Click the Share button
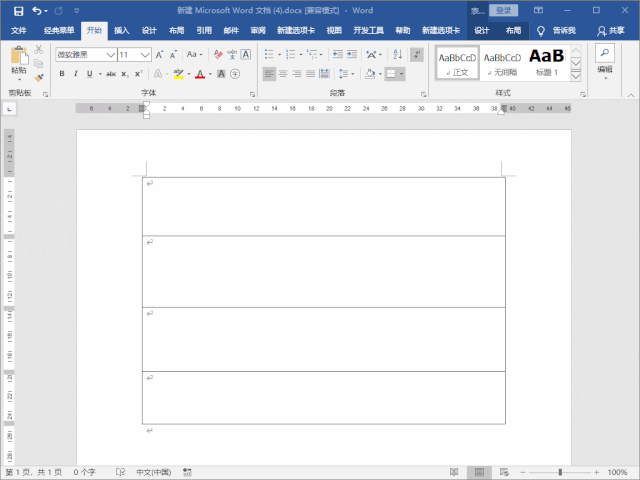This screenshot has height=480, width=640. pos(611,31)
